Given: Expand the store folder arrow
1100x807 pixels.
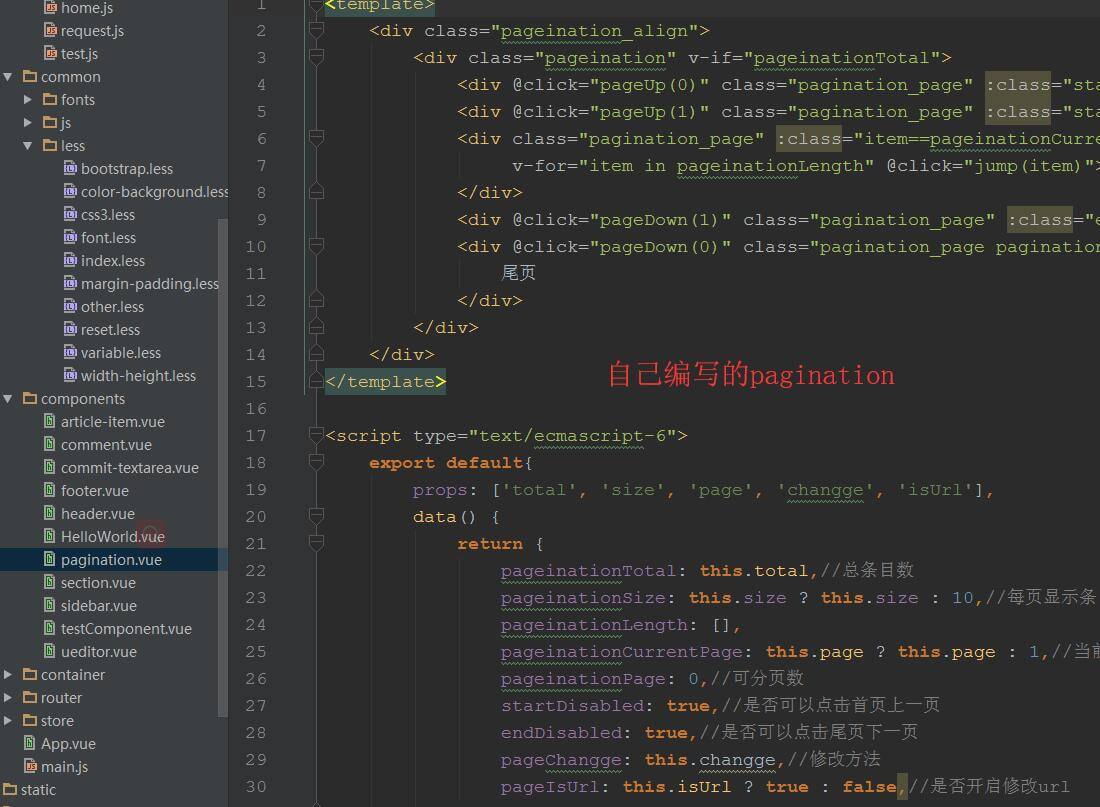Looking at the screenshot, I should click(9, 721).
